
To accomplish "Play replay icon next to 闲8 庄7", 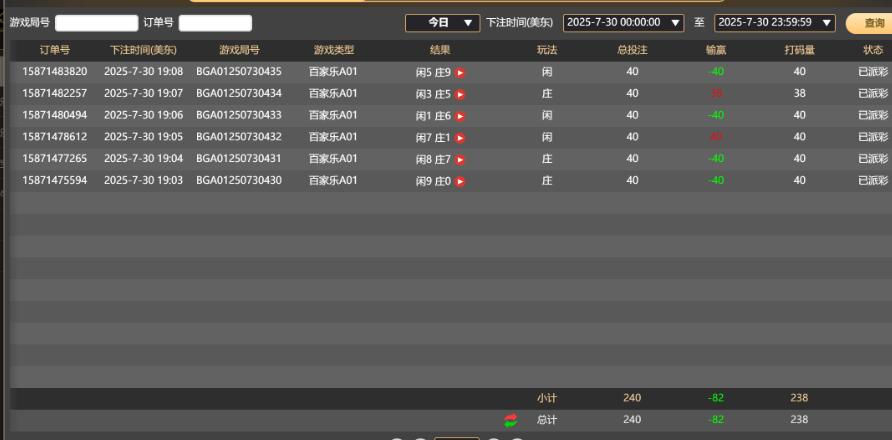I will (461, 159).
